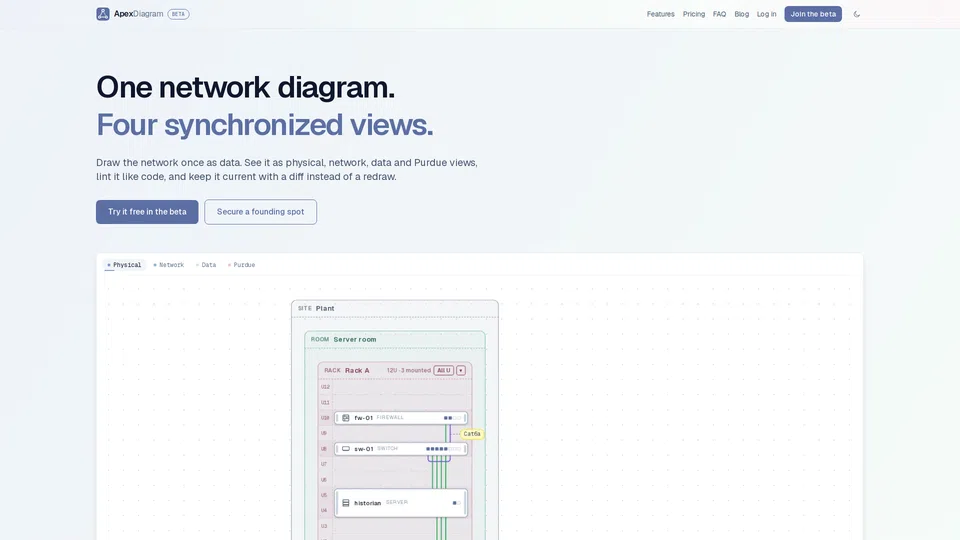Click the port indicators on sw-01
Viewport: 960px width, 540px height.
pos(443,449)
